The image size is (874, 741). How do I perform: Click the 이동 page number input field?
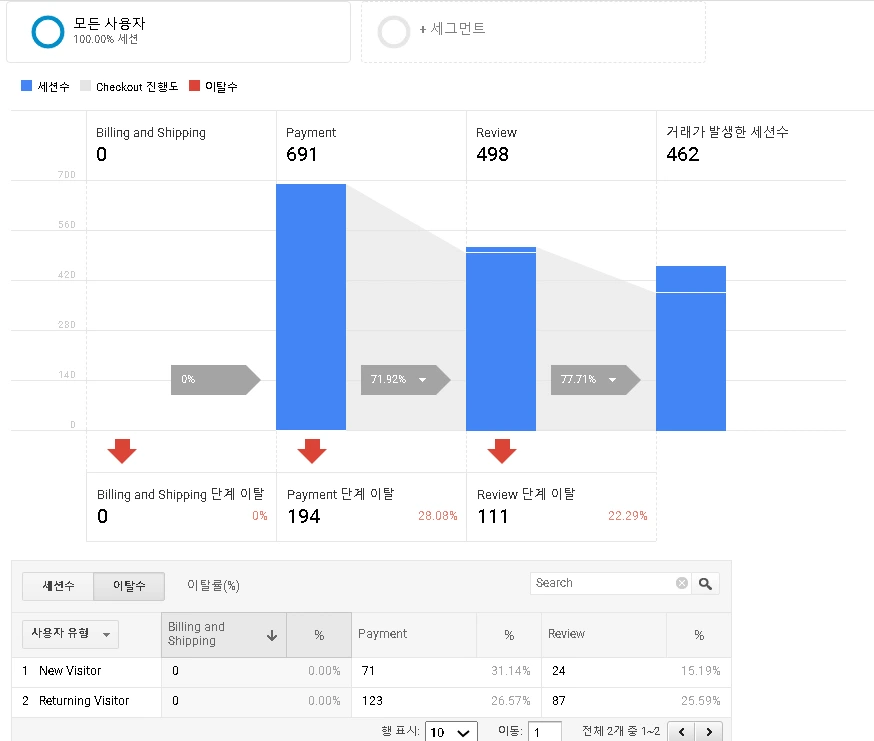click(544, 732)
